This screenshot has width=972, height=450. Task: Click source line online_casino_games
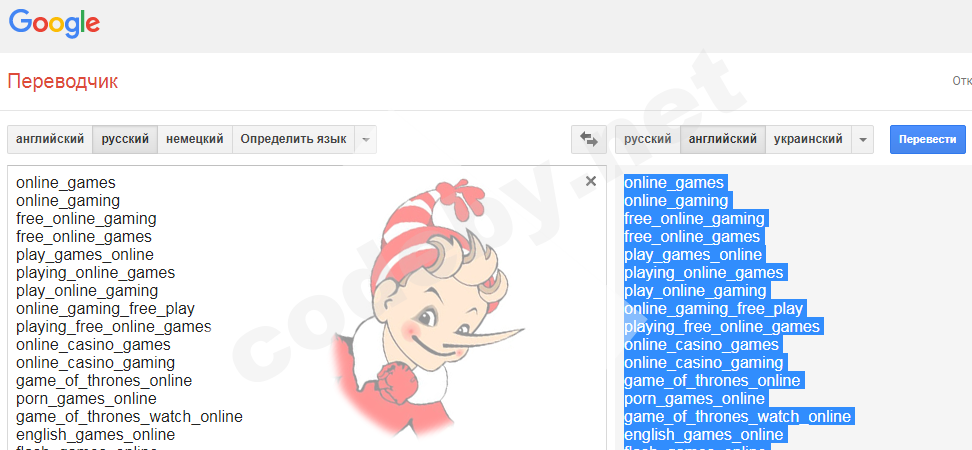coord(94,345)
